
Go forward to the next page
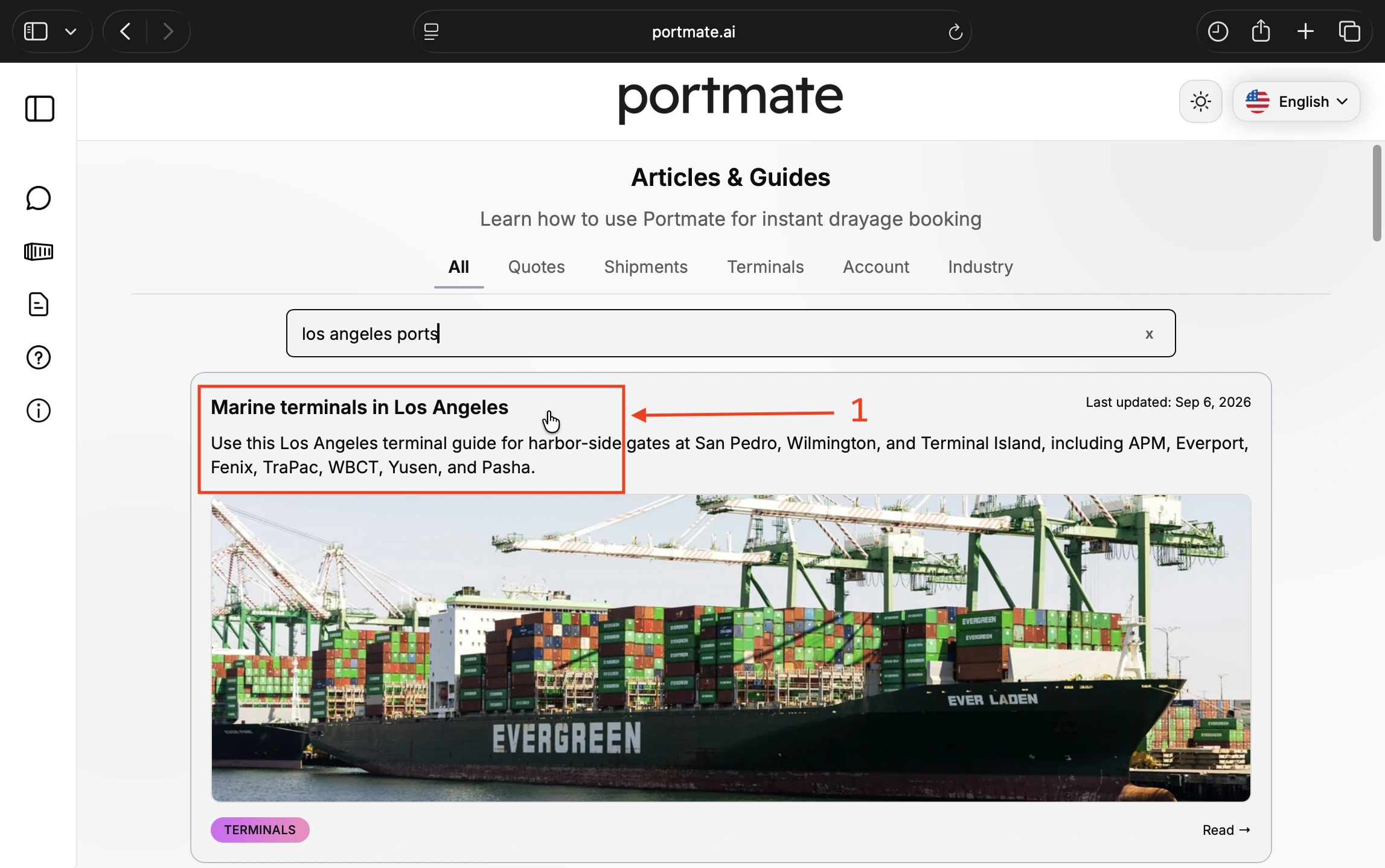[168, 31]
